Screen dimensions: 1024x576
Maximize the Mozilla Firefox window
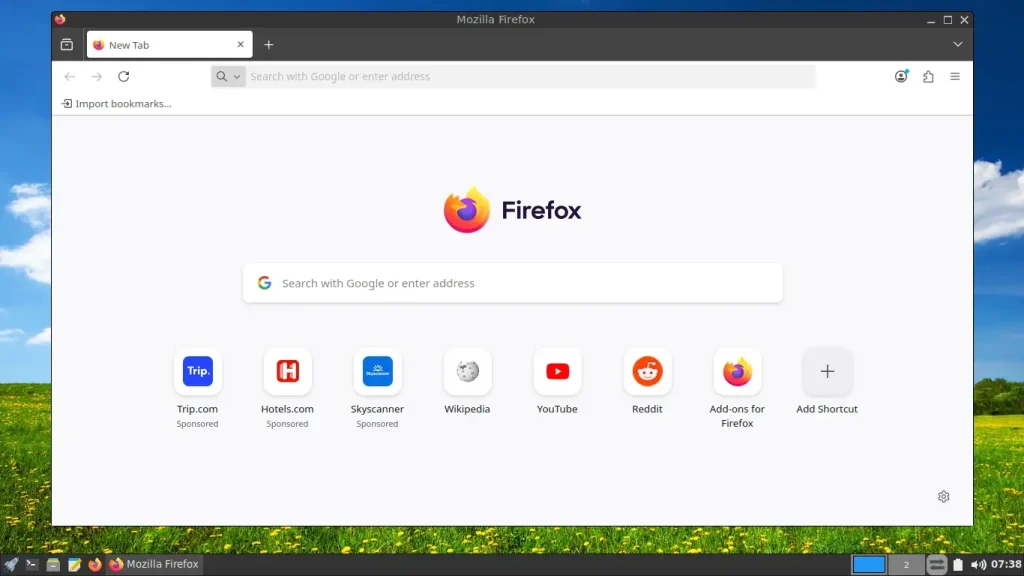[948, 20]
